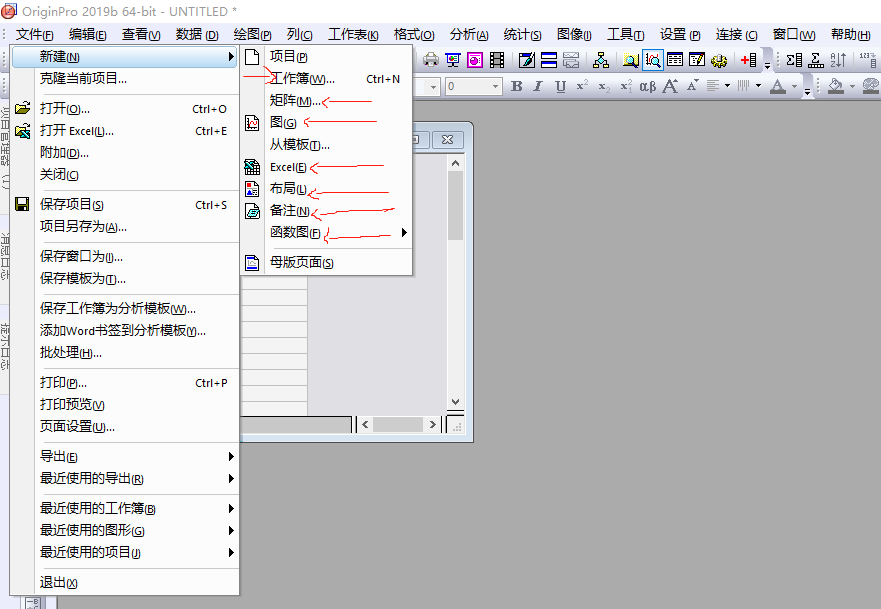Viewport: 881px width, 609px height.
Task: Expand the 函数图 submenu arrow
Action: click(405, 232)
